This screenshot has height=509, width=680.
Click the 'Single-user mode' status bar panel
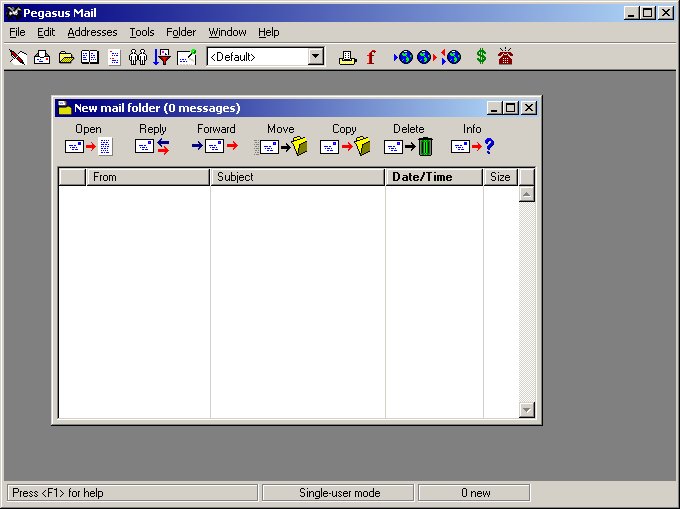338,493
